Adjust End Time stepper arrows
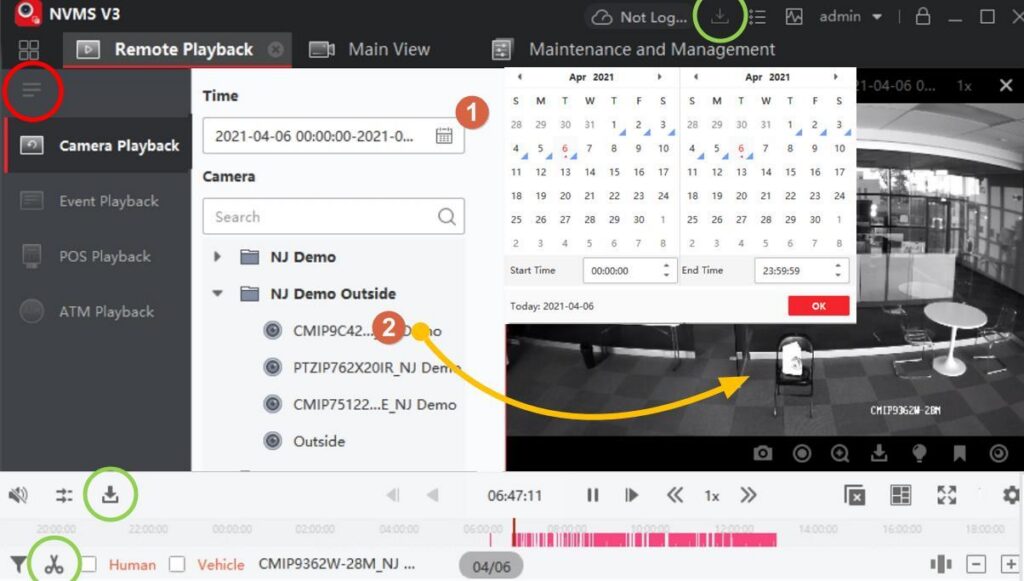The width and height of the screenshot is (1024, 581). (838, 270)
